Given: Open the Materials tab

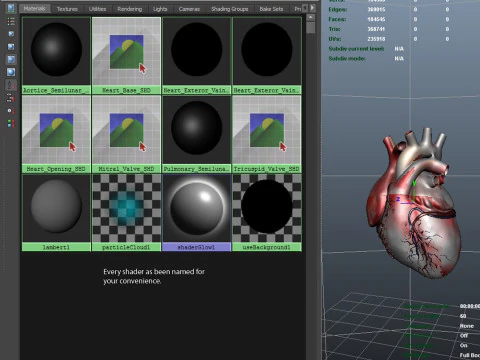Looking at the screenshot, I should (x=35, y=9).
